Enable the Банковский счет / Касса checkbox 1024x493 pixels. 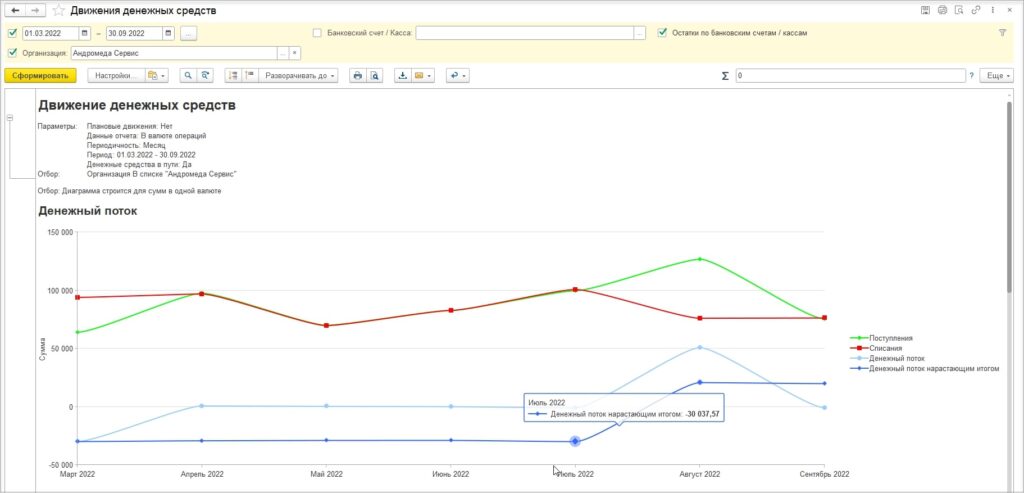tap(317, 33)
